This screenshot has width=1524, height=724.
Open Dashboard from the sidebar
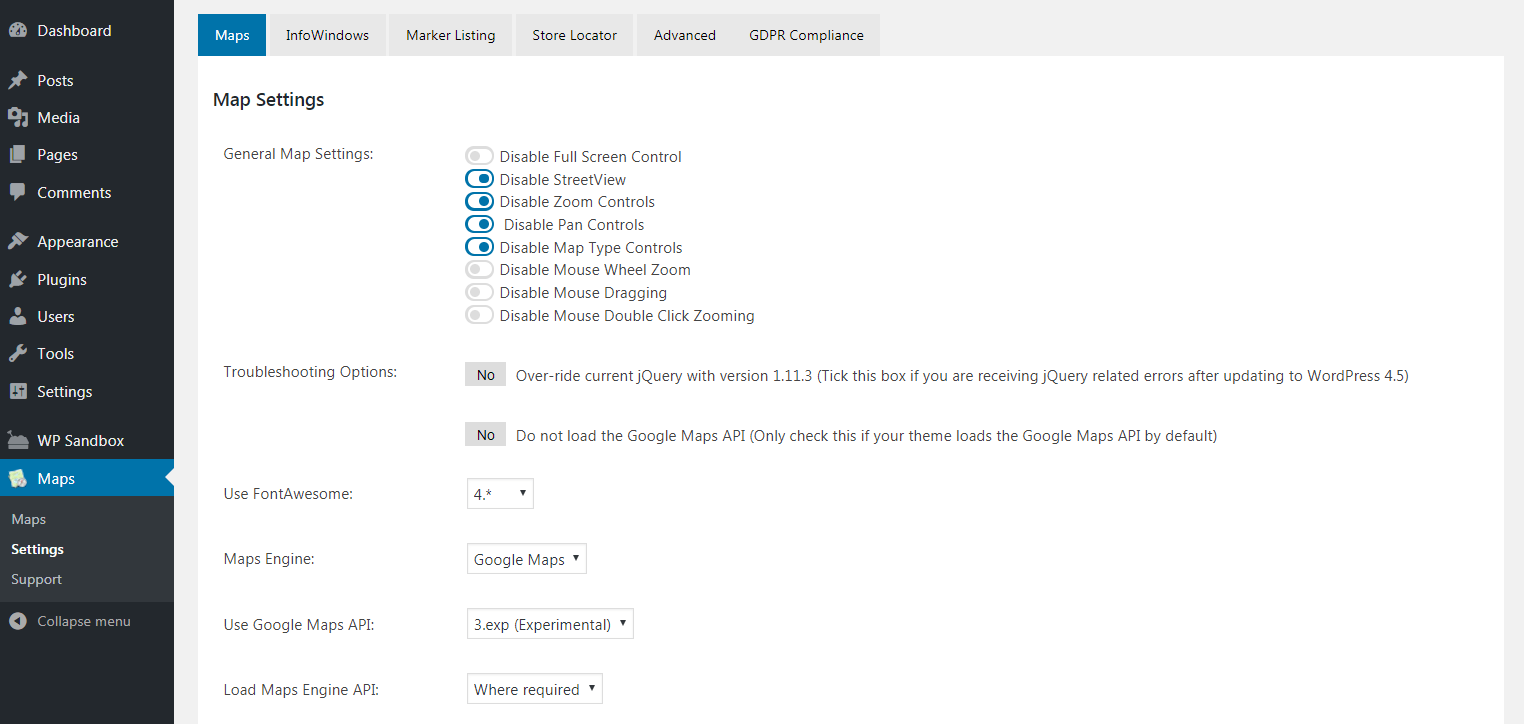tap(87, 30)
